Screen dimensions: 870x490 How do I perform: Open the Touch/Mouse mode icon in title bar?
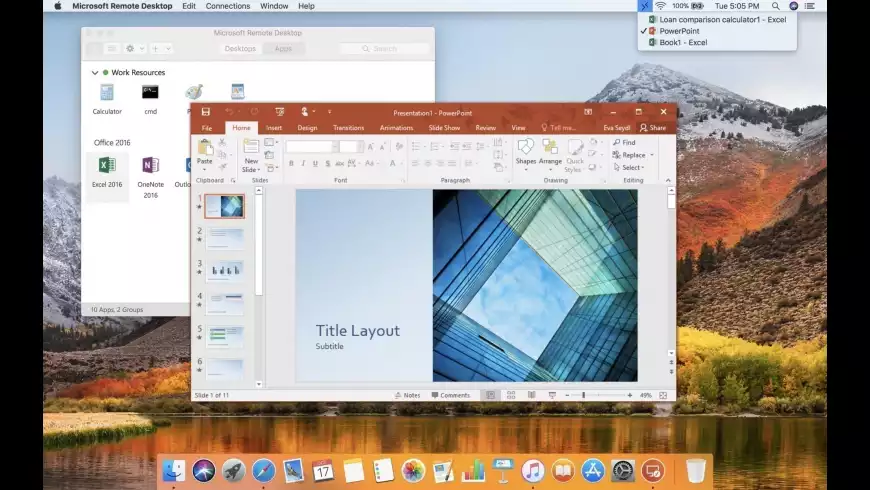click(x=305, y=112)
